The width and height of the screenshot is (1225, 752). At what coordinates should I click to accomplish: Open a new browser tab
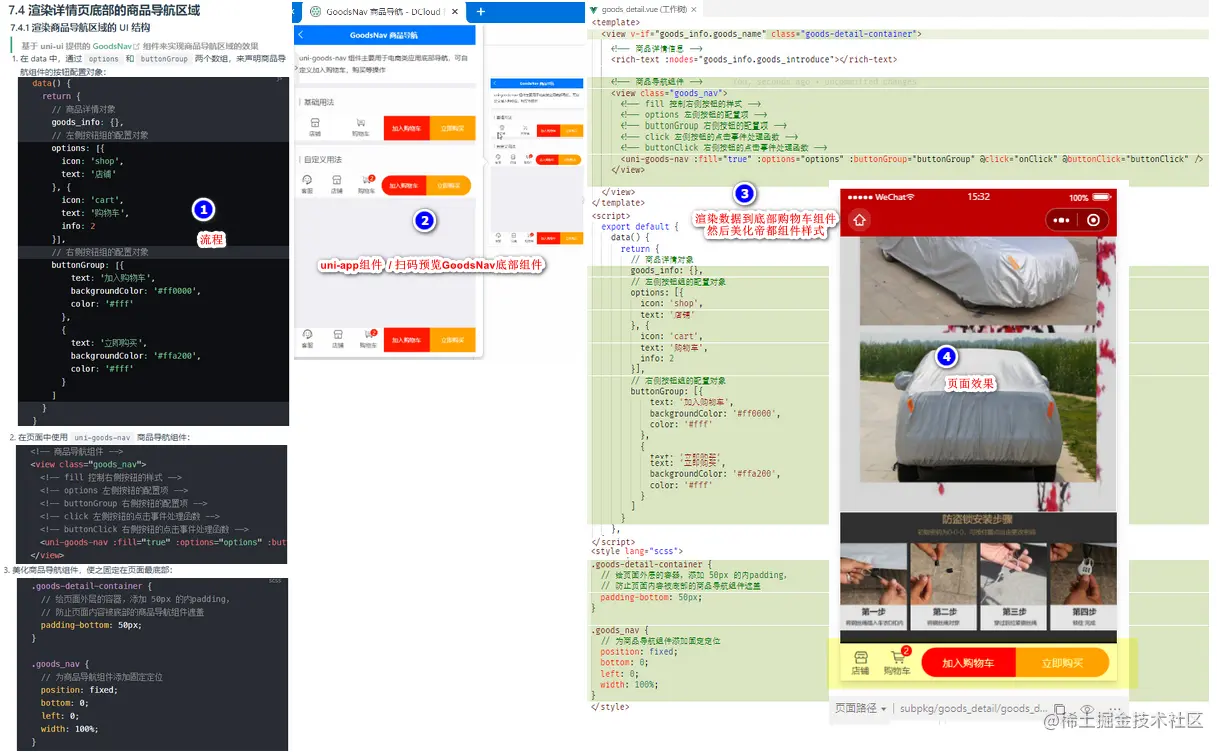click(481, 12)
